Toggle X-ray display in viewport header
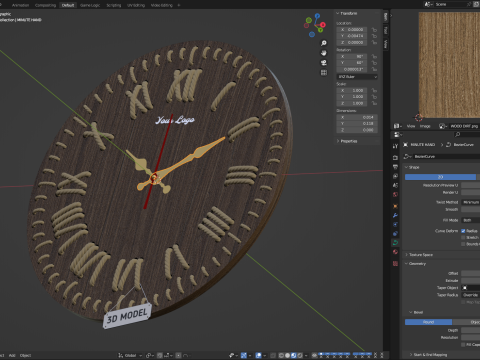This screenshot has width=480, height=360. pyautogui.click(x=273, y=355)
